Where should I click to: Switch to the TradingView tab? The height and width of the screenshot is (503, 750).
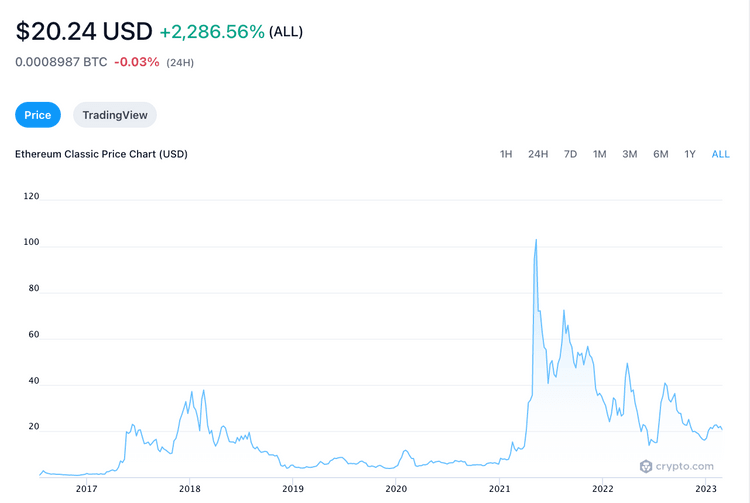(115, 115)
